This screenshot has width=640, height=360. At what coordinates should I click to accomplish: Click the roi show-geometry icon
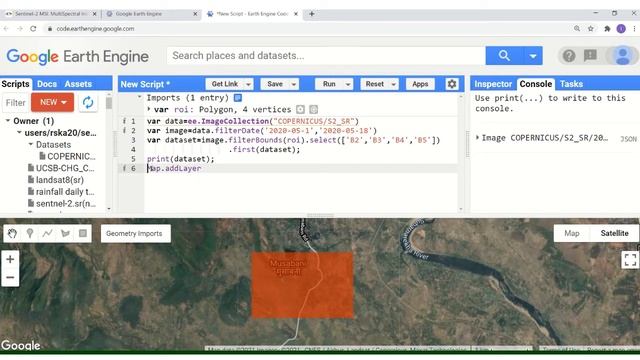click(313, 109)
